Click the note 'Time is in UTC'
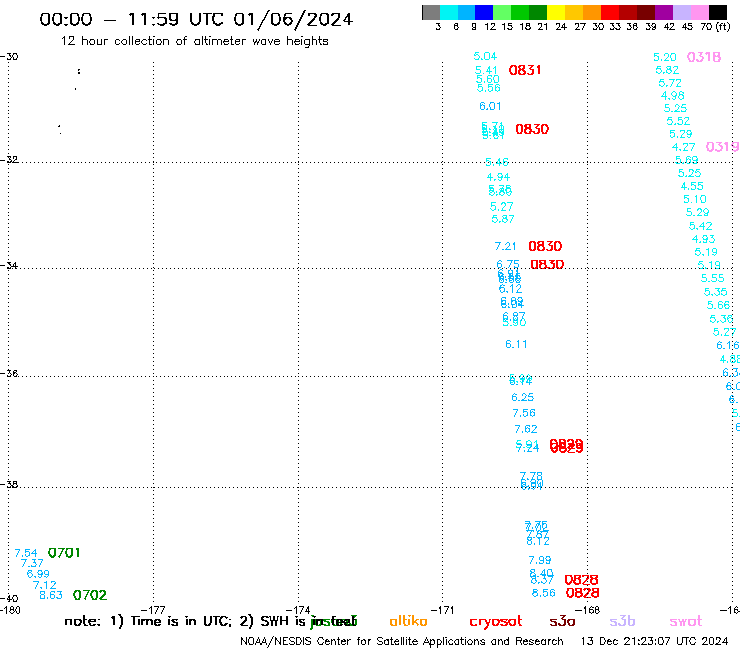This screenshot has height=650, width=740. 181,621
